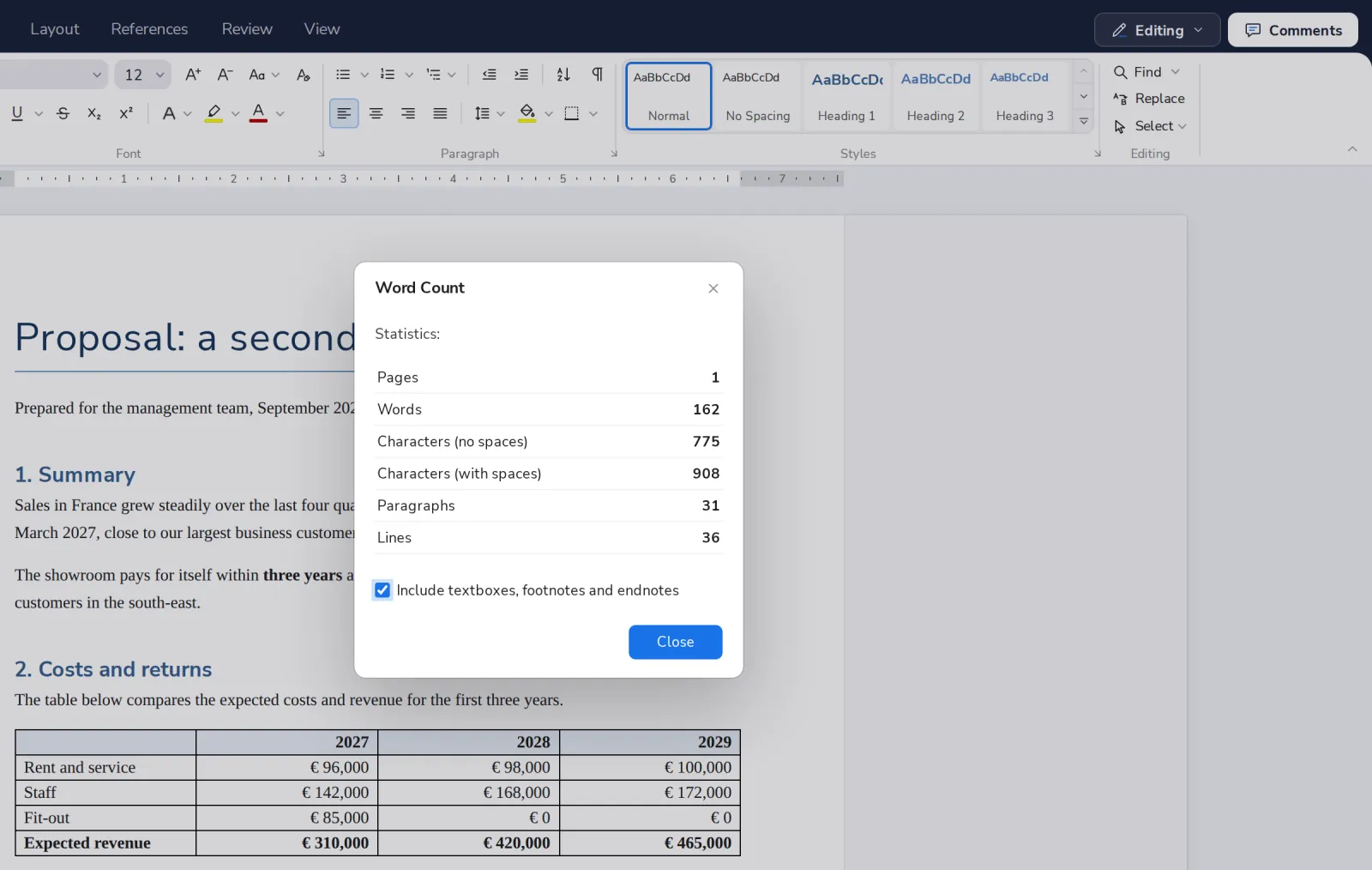Increase paragraph indent
Viewport: 1372px width, 870px height.
(521, 75)
